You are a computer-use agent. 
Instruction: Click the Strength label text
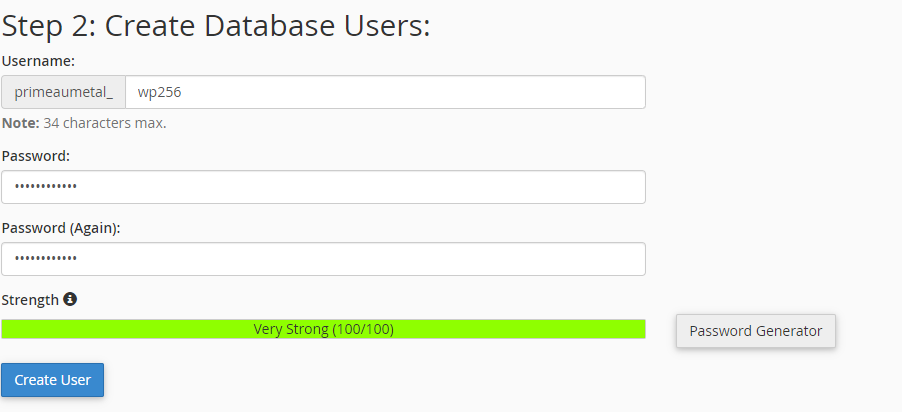pyautogui.click(x=30, y=299)
